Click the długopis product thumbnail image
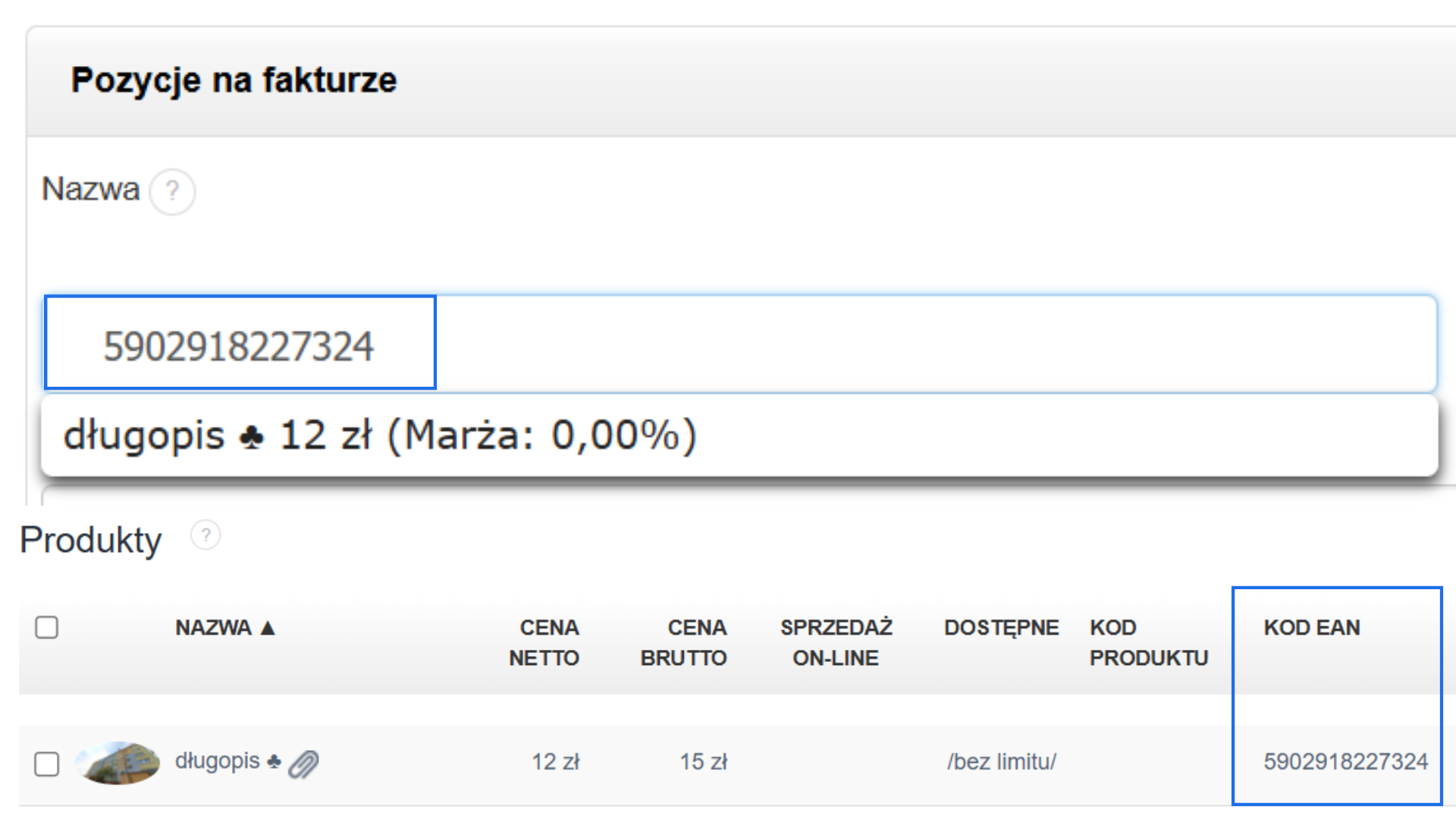 (118, 761)
